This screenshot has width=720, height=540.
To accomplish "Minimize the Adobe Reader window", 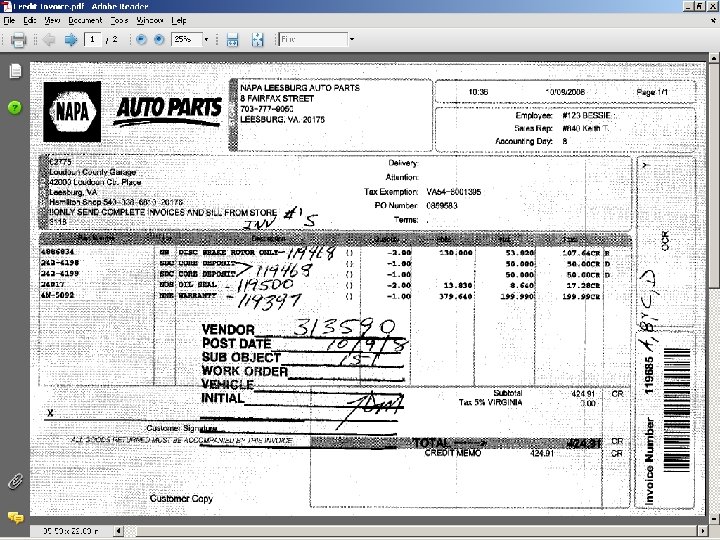I will (688, 6).
